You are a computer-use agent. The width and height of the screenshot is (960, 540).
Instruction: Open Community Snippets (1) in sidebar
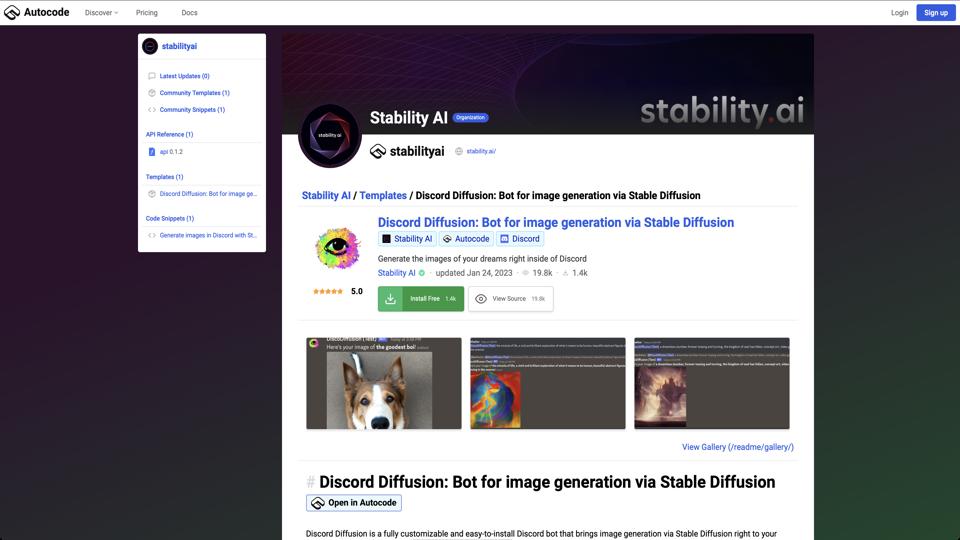pos(192,110)
